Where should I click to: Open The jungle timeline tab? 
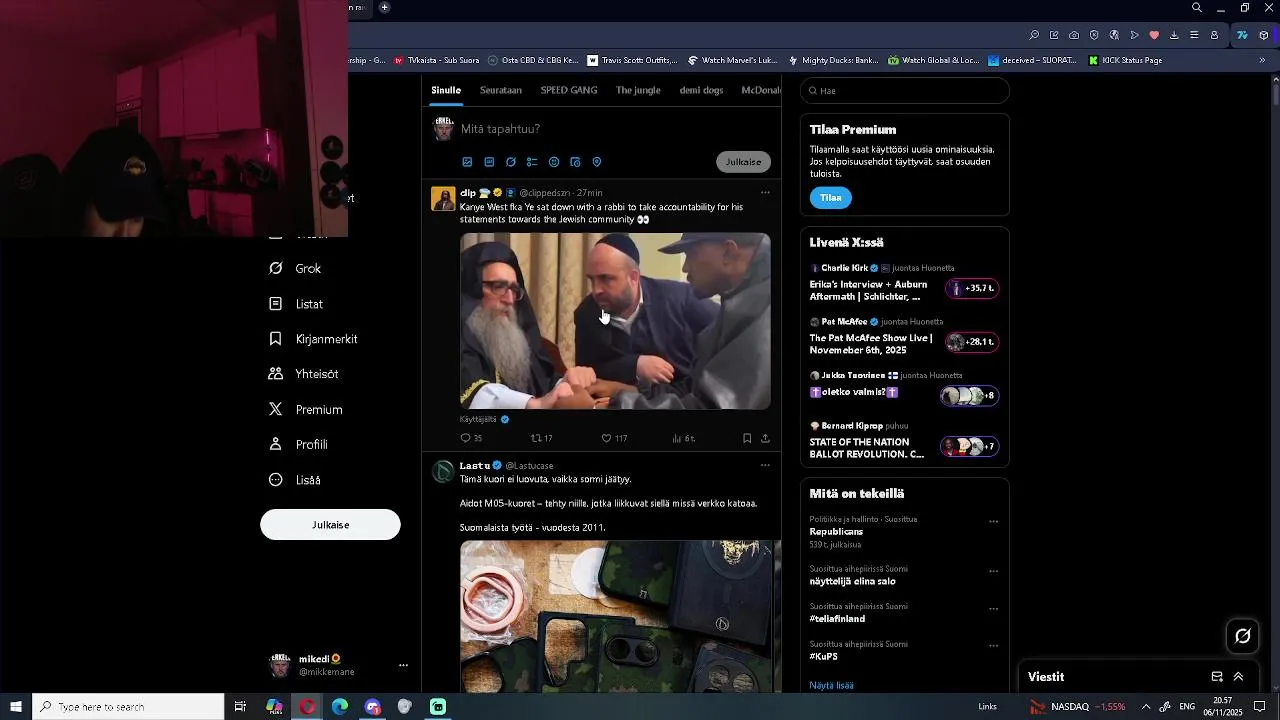[638, 90]
